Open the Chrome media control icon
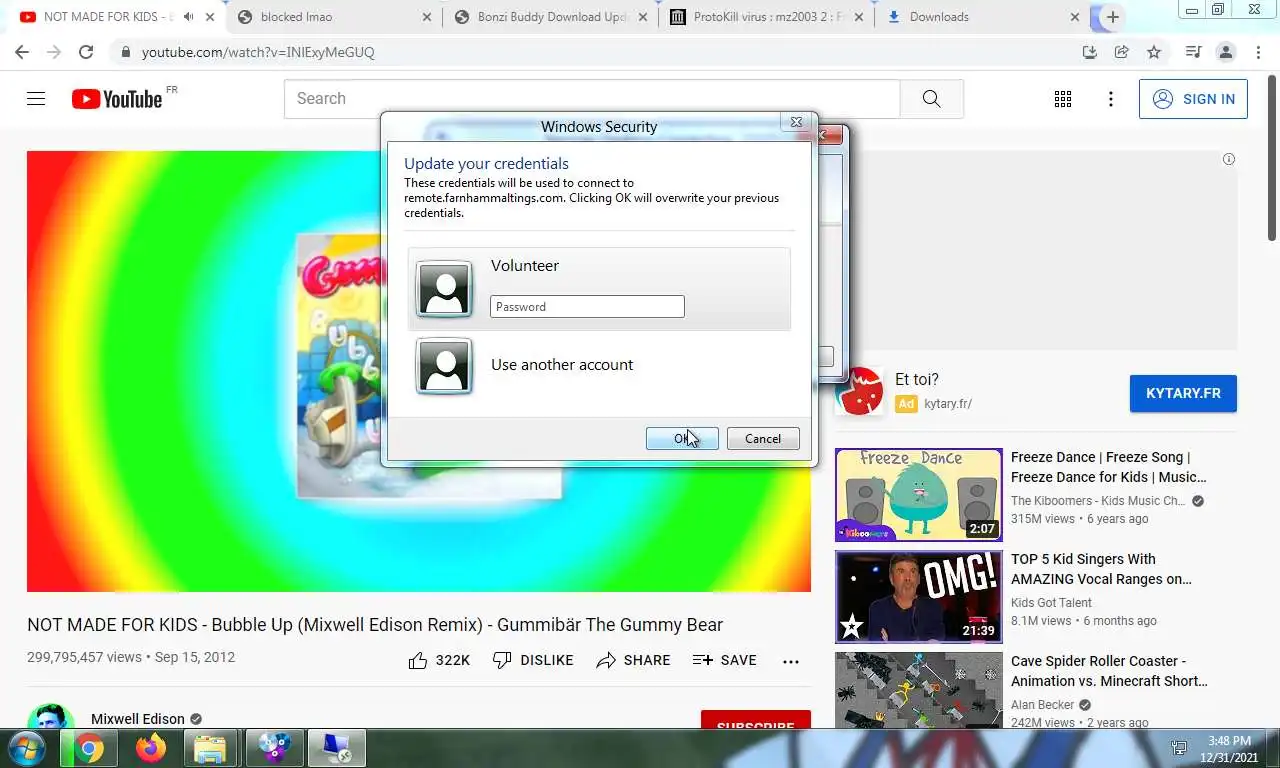The image size is (1280, 768). 1193,52
